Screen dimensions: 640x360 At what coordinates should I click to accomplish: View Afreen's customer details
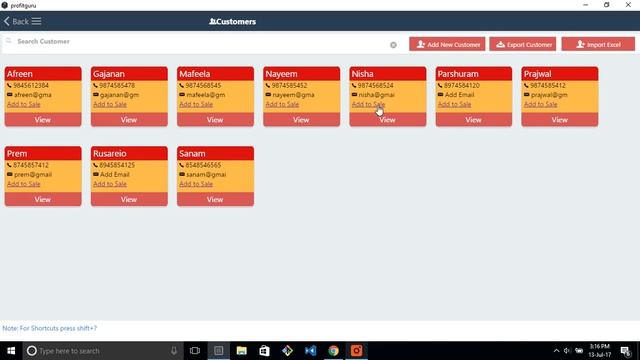tap(43, 120)
